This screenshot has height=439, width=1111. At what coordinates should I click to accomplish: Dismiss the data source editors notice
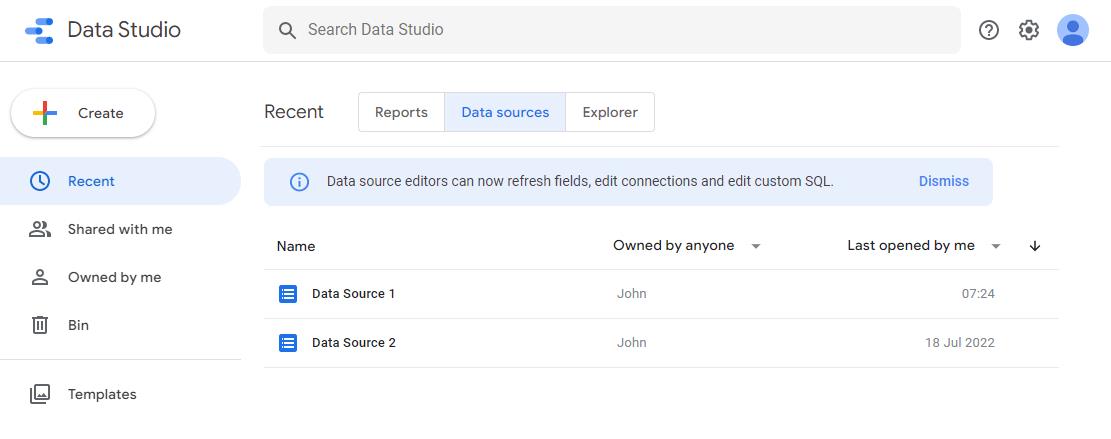(944, 181)
